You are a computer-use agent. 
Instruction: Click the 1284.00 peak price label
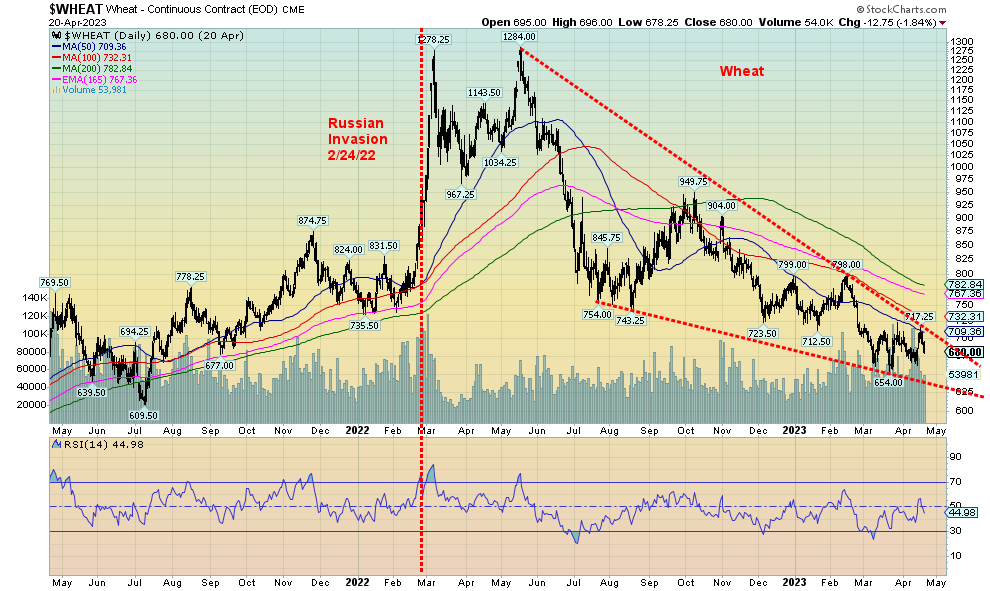point(521,37)
